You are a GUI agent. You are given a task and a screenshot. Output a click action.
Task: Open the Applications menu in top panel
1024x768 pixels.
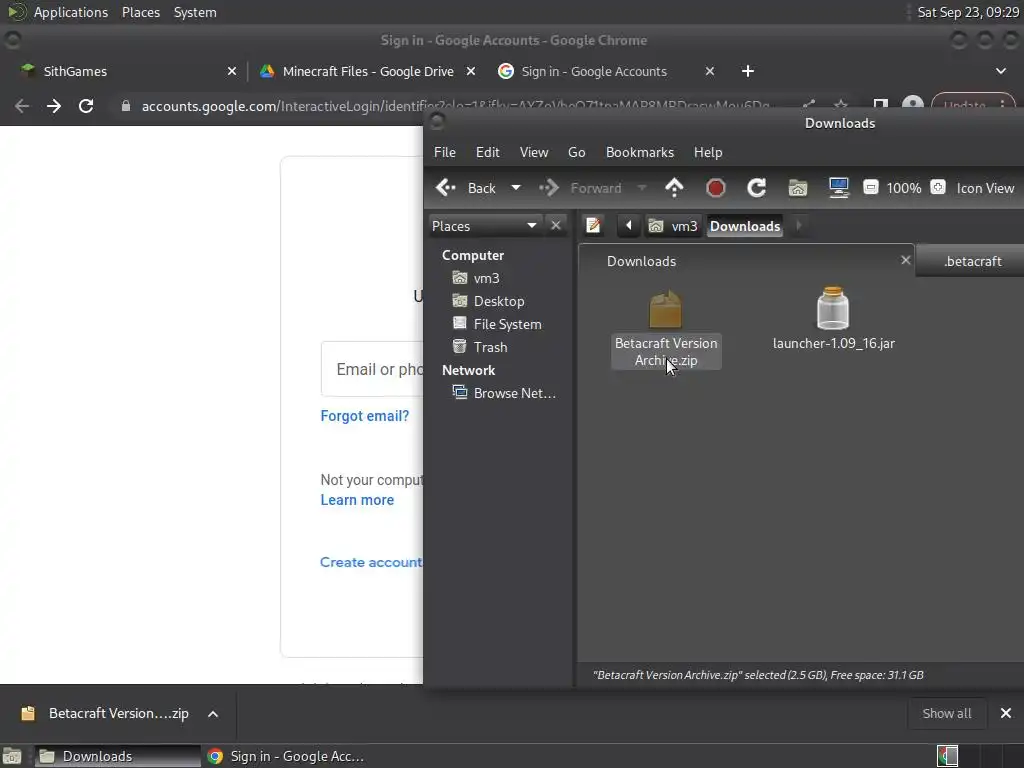(58, 12)
